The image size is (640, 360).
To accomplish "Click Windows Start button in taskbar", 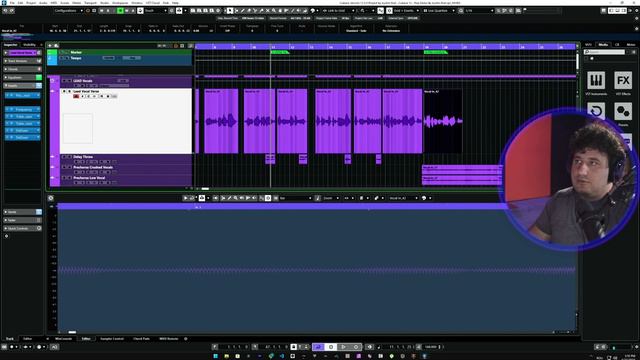I will tap(216, 356).
